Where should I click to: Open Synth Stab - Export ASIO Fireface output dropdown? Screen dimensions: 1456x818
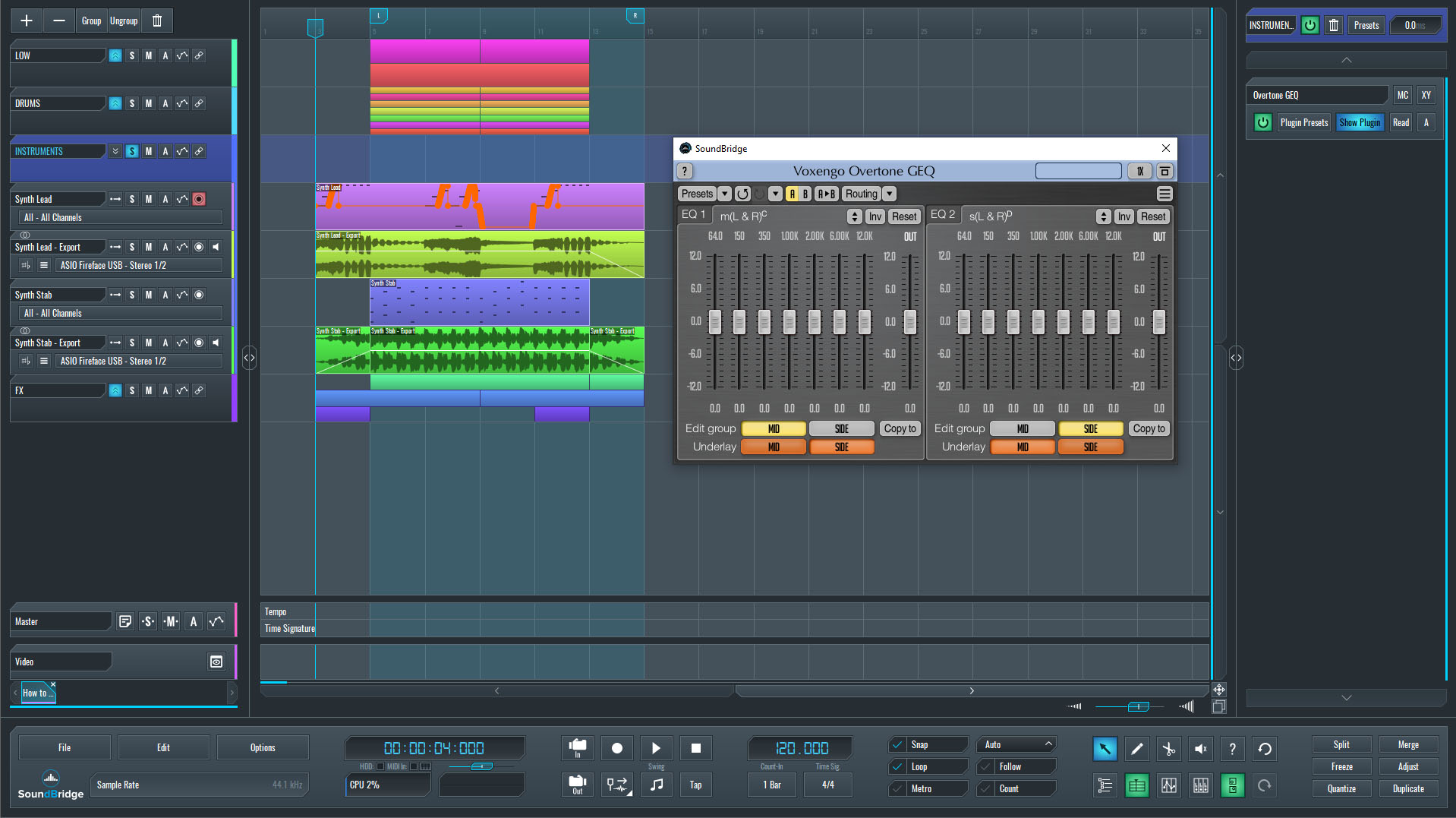139,361
